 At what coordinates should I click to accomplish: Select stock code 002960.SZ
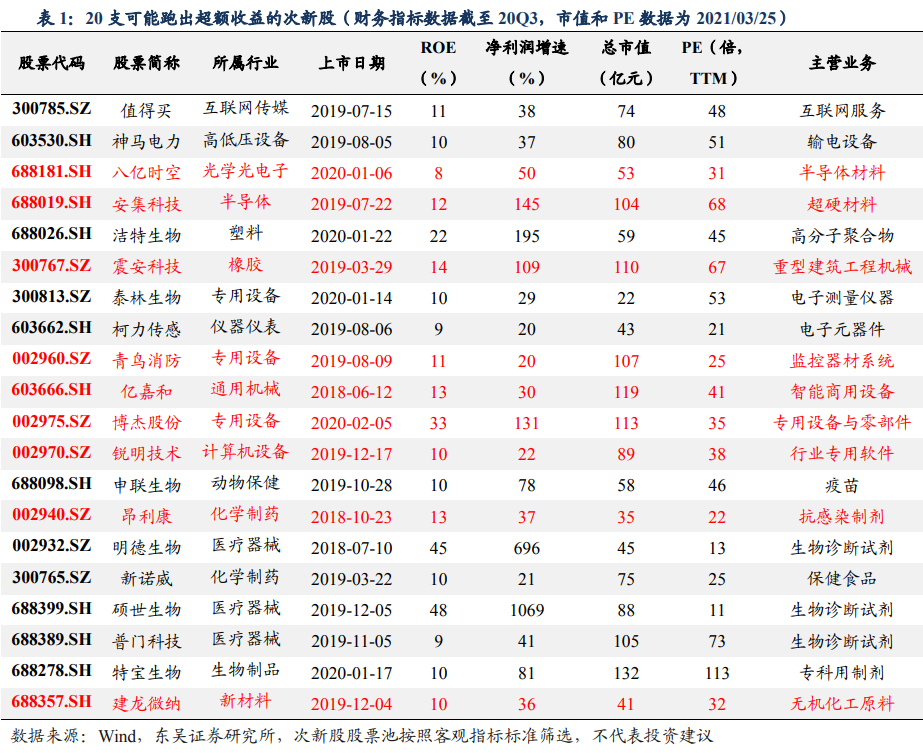tap(52, 359)
